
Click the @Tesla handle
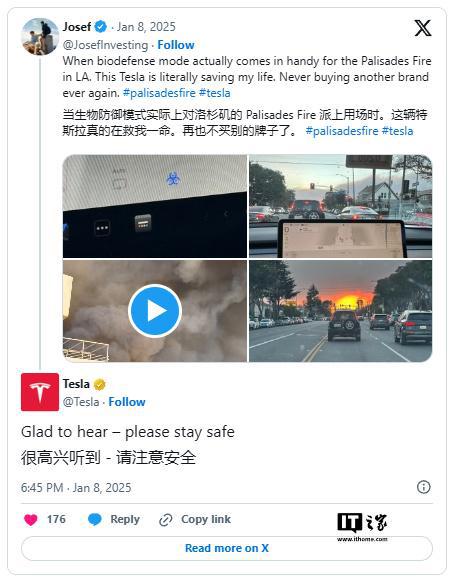[81, 402]
